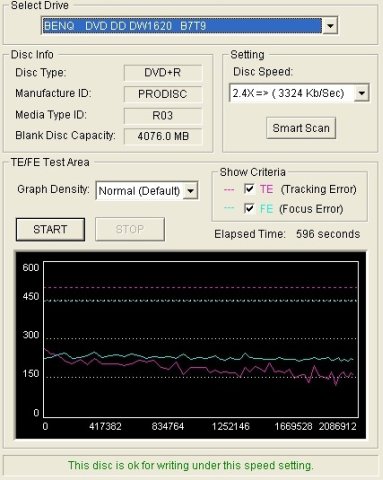Screen dimensions: 383x480
Task: Toggle the FE Focus Error checkbox
Action: click(x=249, y=208)
